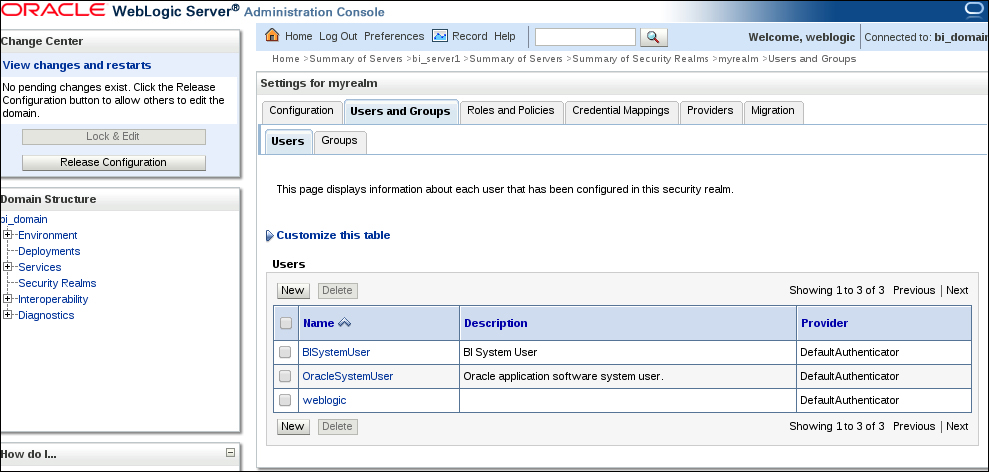The height and width of the screenshot is (472, 989).
Task: Click the Customize this table link
Action: pyautogui.click(x=333, y=235)
